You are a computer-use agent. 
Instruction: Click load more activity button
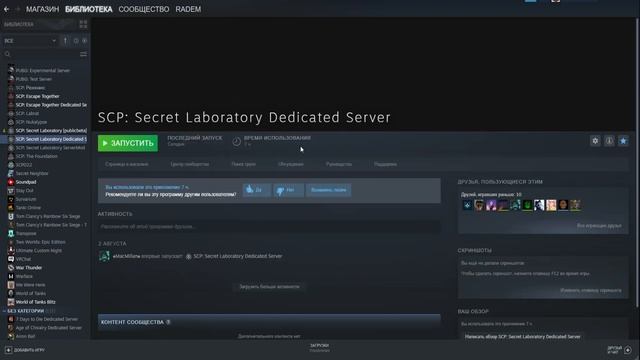[269, 287]
